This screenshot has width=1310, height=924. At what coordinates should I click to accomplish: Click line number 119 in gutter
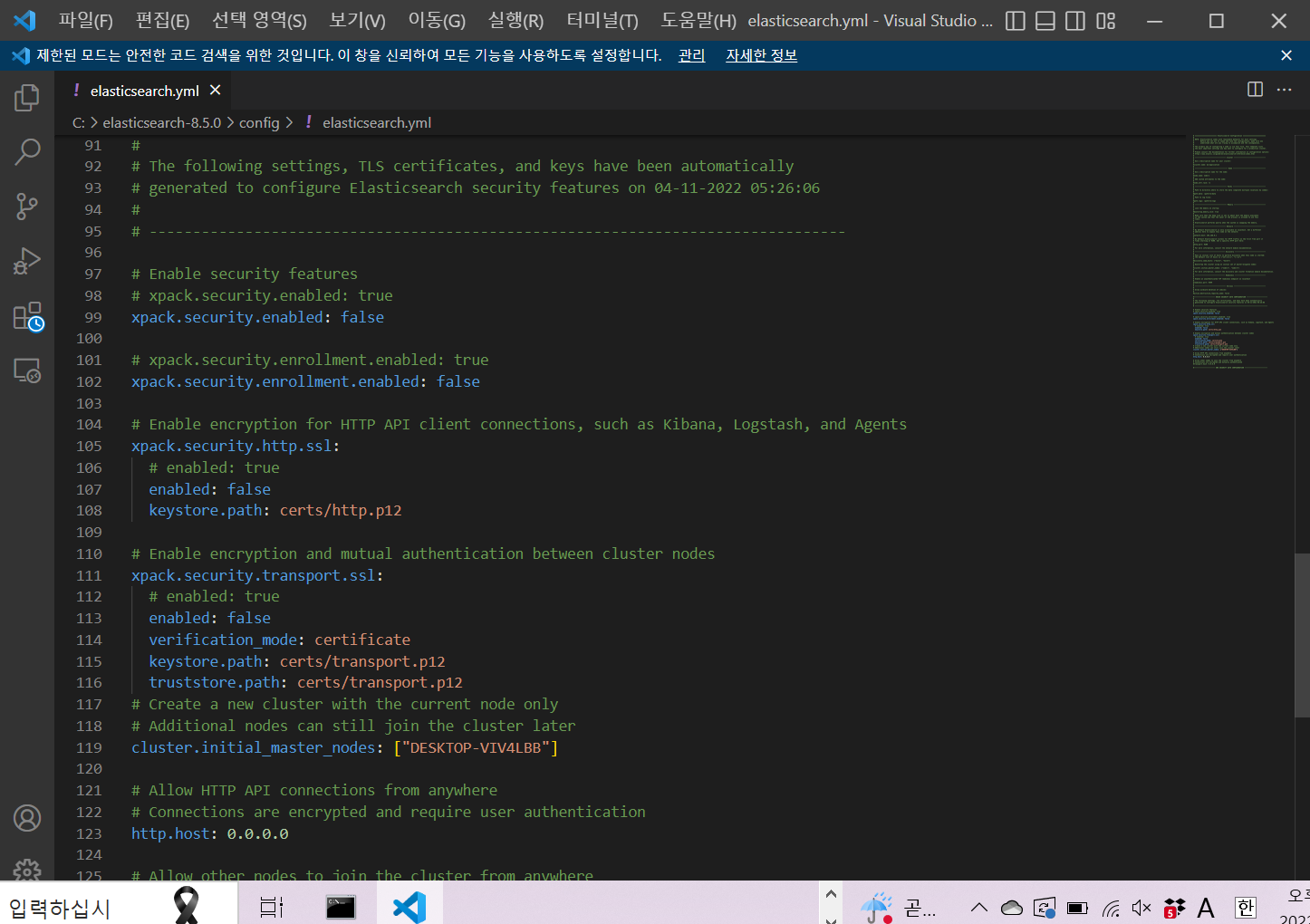pyautogui.click(x=89, y=747)
